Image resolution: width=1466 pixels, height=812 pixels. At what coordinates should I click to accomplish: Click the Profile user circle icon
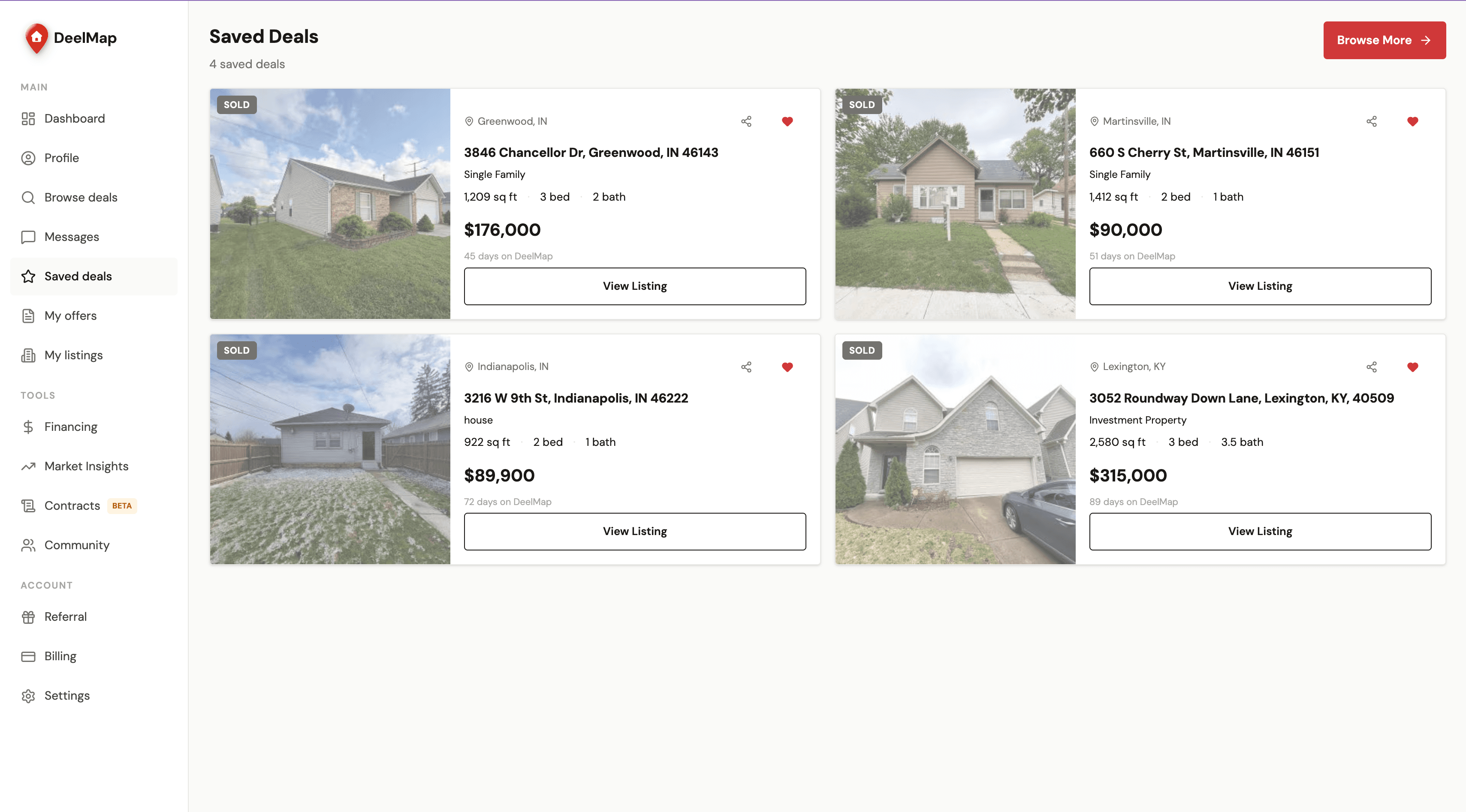coord(28,158)
